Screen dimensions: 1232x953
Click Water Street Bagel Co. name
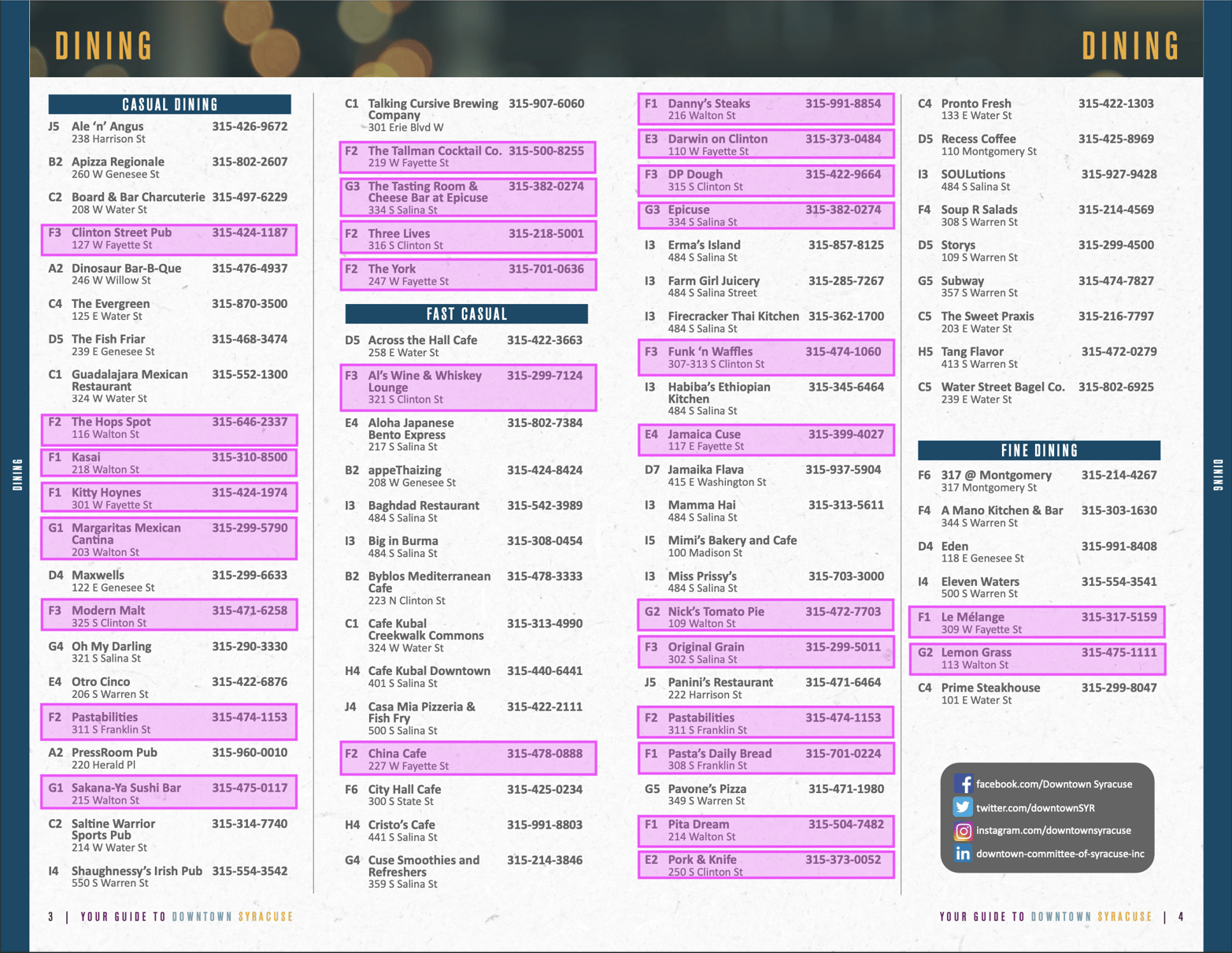click(1003, 387)
